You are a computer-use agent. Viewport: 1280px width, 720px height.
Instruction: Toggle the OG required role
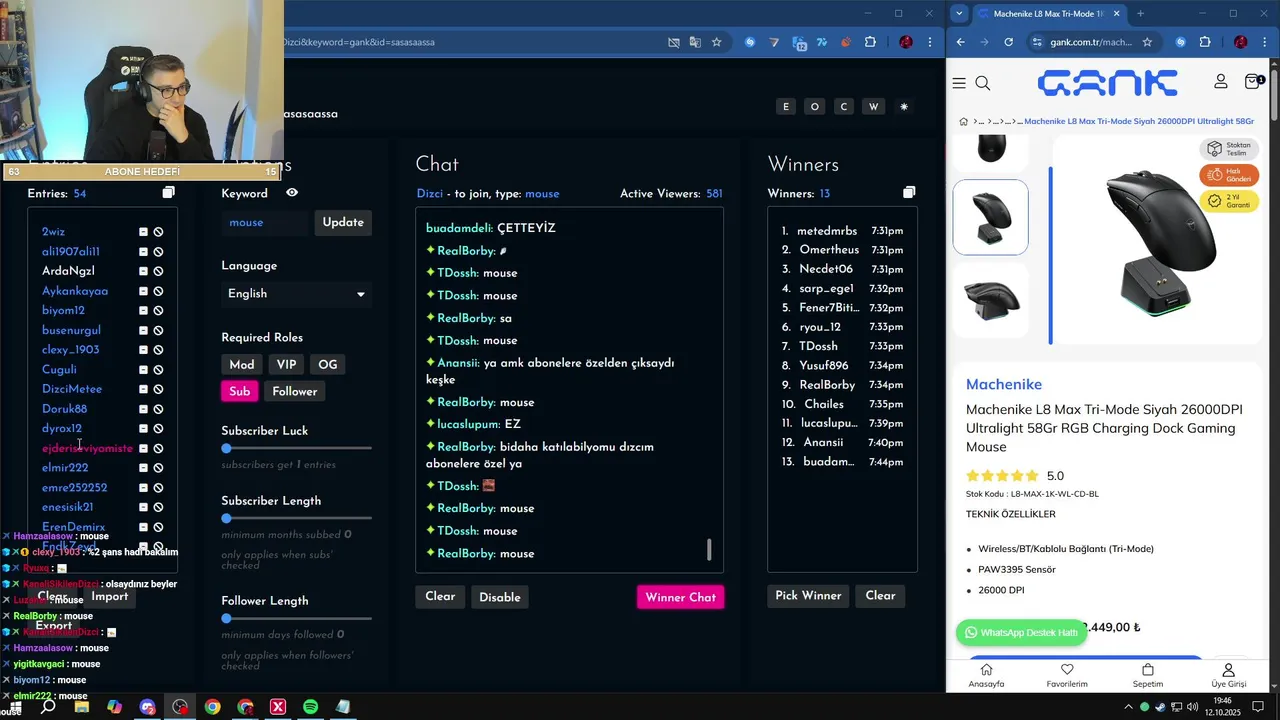tap(328, 365)
